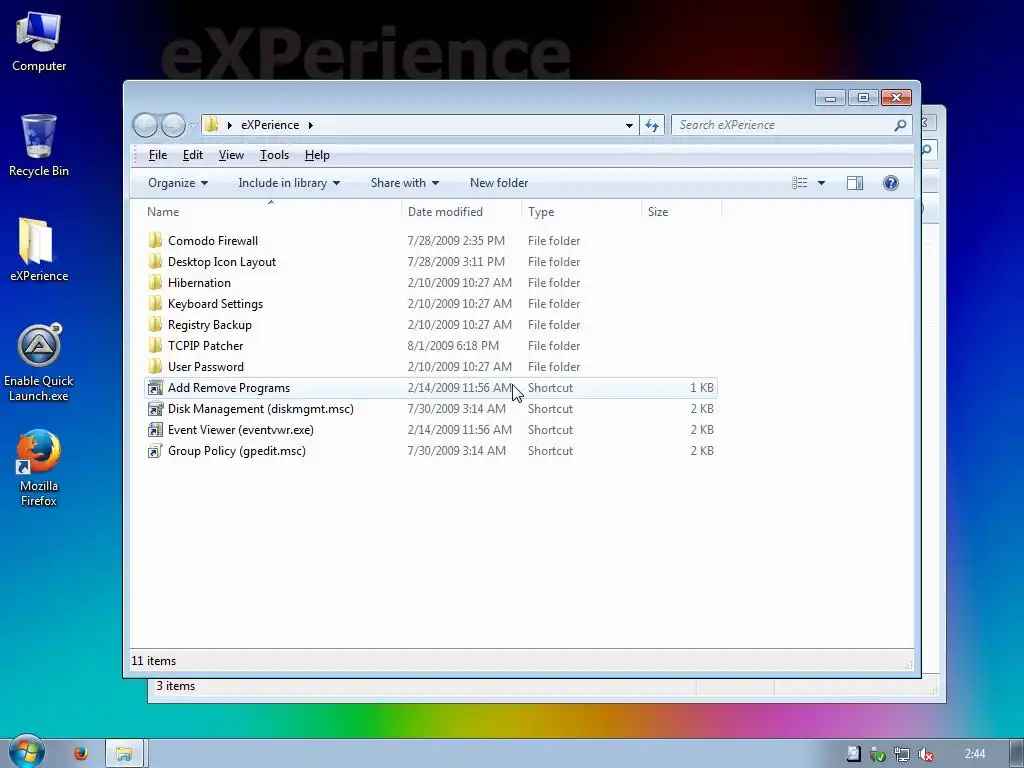Open the Help question mark button

[891, 183]
